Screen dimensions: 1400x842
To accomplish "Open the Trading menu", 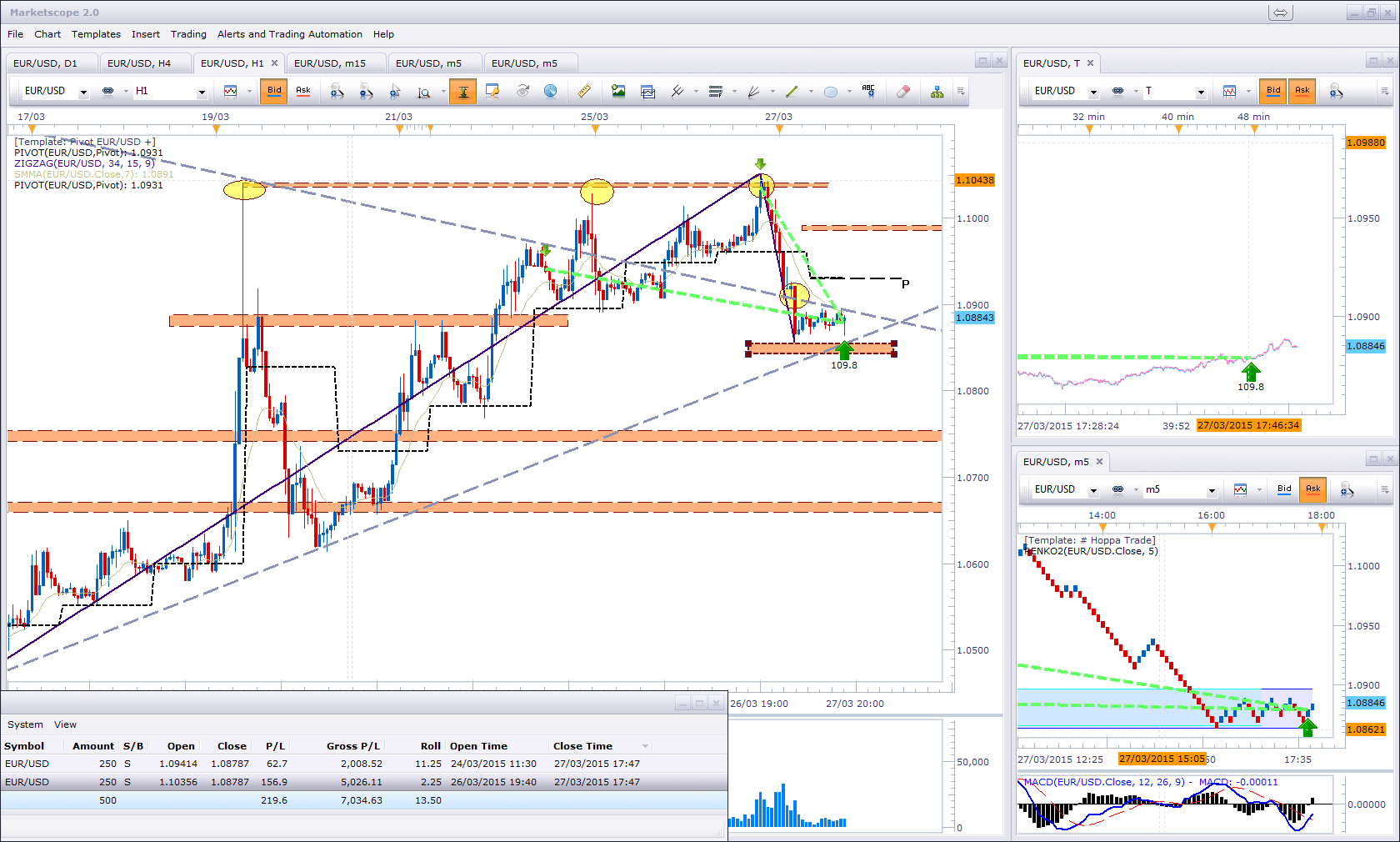I will 188,34.
